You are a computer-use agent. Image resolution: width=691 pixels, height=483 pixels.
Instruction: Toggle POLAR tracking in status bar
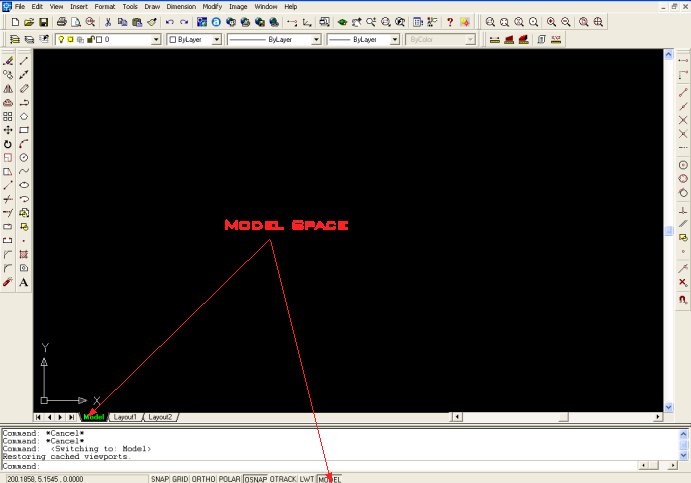pyautogui.click(x=230, y=479)
